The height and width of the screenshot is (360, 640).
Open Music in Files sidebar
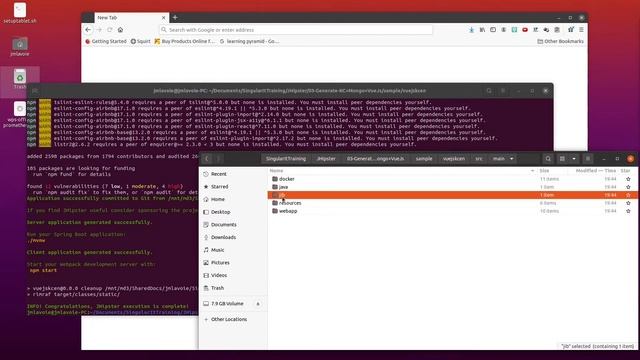(233, 250)
